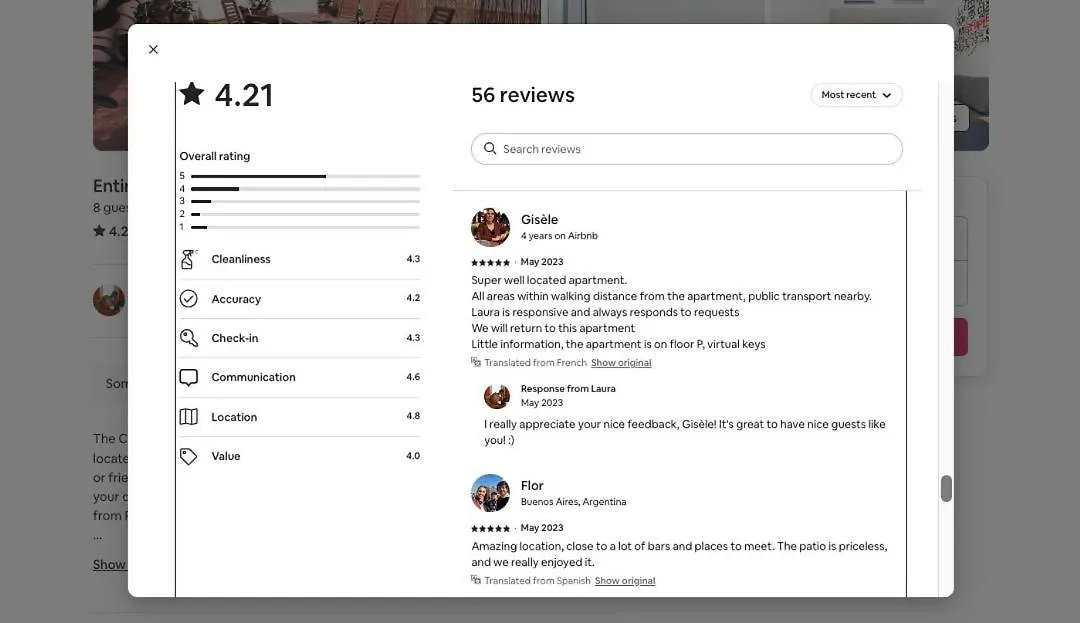
Task: Click the Response from Laura label
Action: [x=568, y=389]
